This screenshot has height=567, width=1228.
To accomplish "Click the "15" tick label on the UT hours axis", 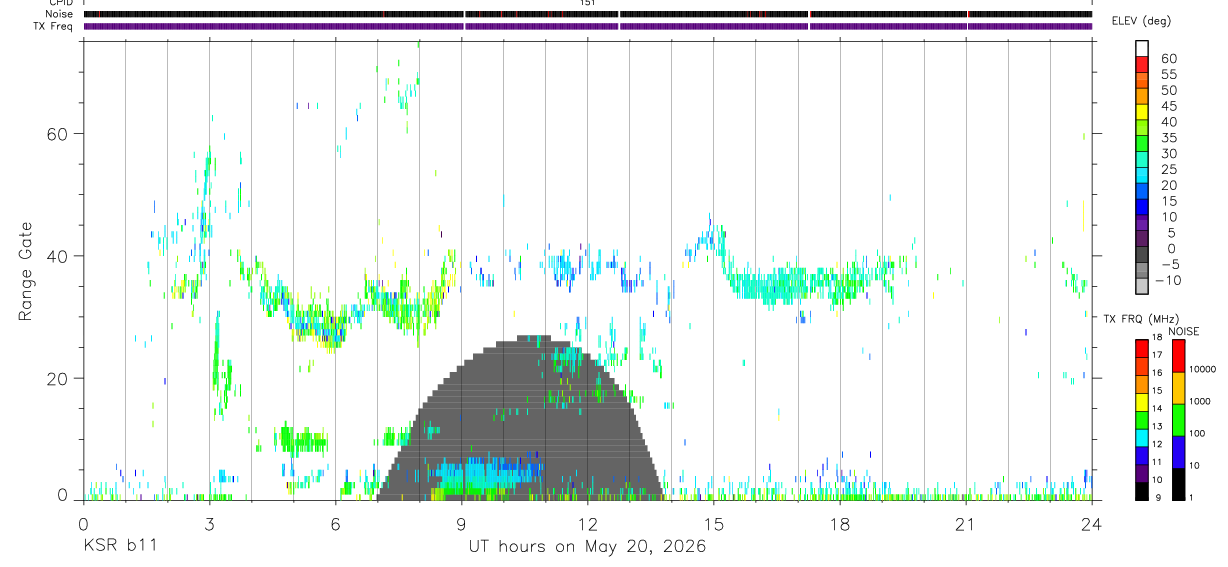I will (x=713, y=523).
